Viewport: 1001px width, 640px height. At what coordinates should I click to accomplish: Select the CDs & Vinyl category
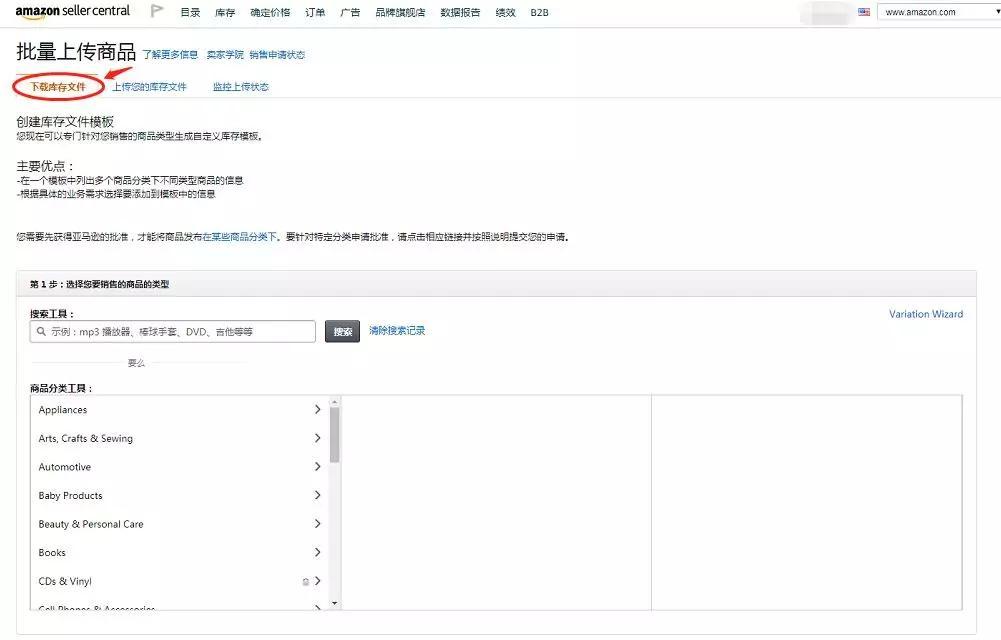tap(65, 582)
